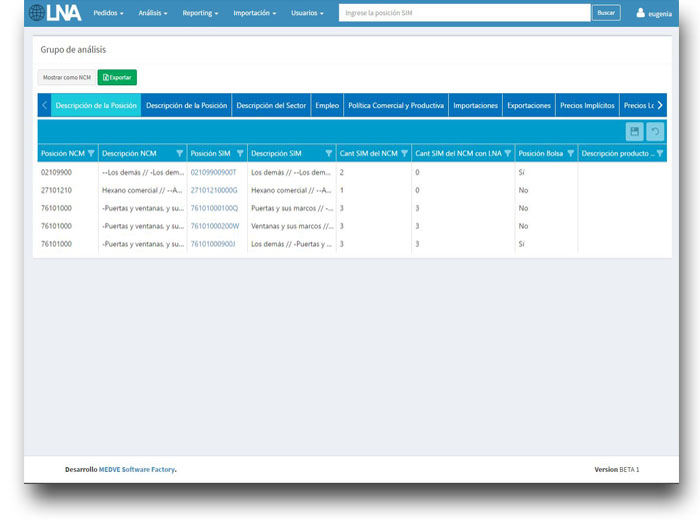Open the filter on Cant SIM del NCM column

click(404, 154)
